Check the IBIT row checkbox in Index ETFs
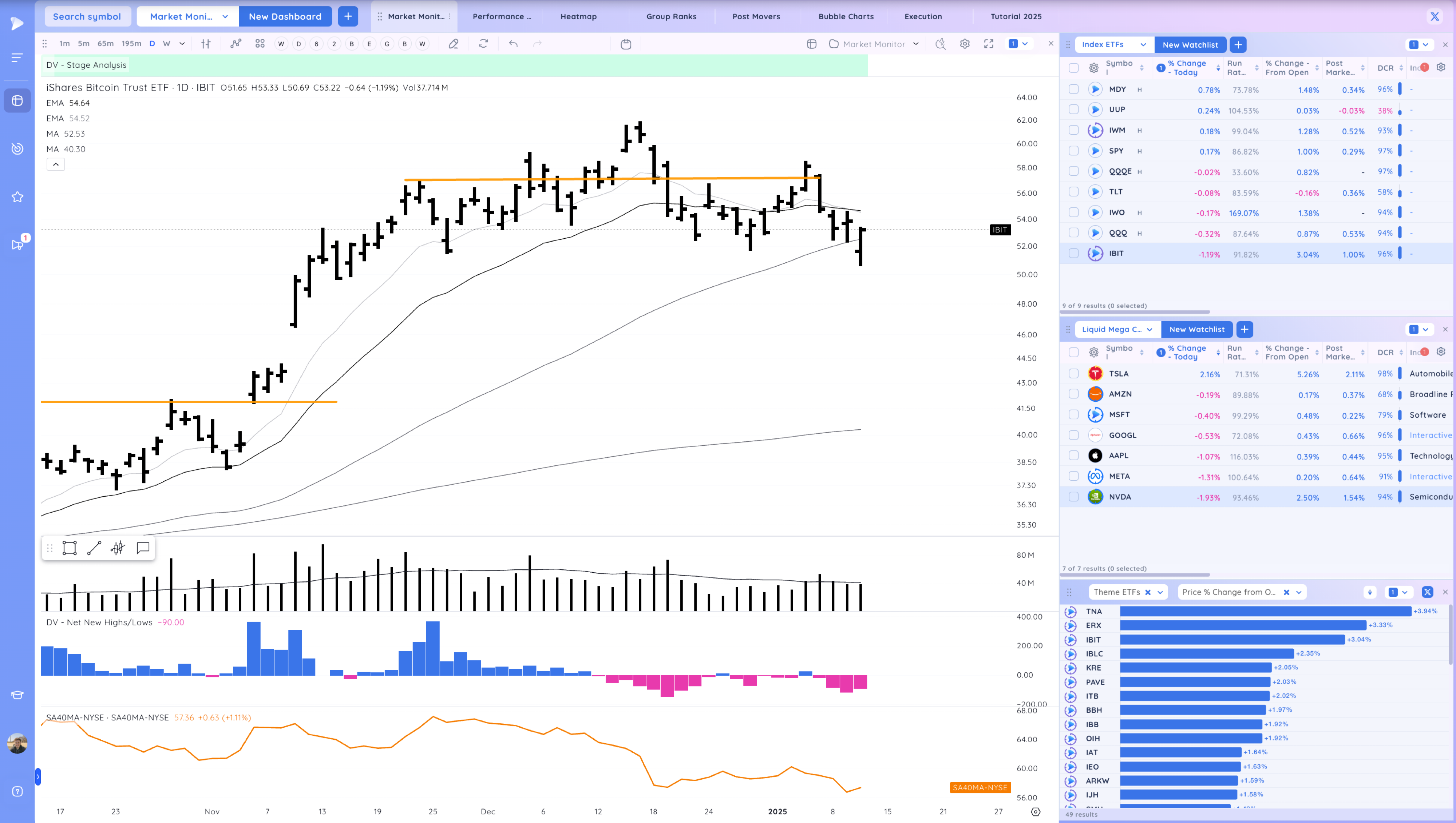This screenshot has height=823, width=1456. pos(1073,254)
